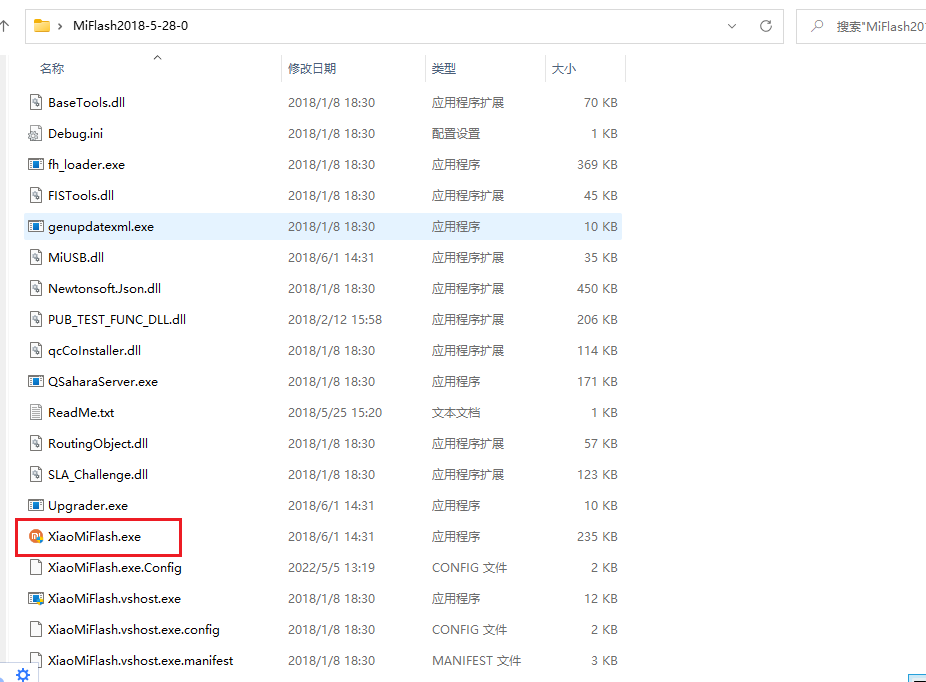
Task: Select the file name XiaoMiFlash.exe.Config
Action: click(x=115, y=567)
